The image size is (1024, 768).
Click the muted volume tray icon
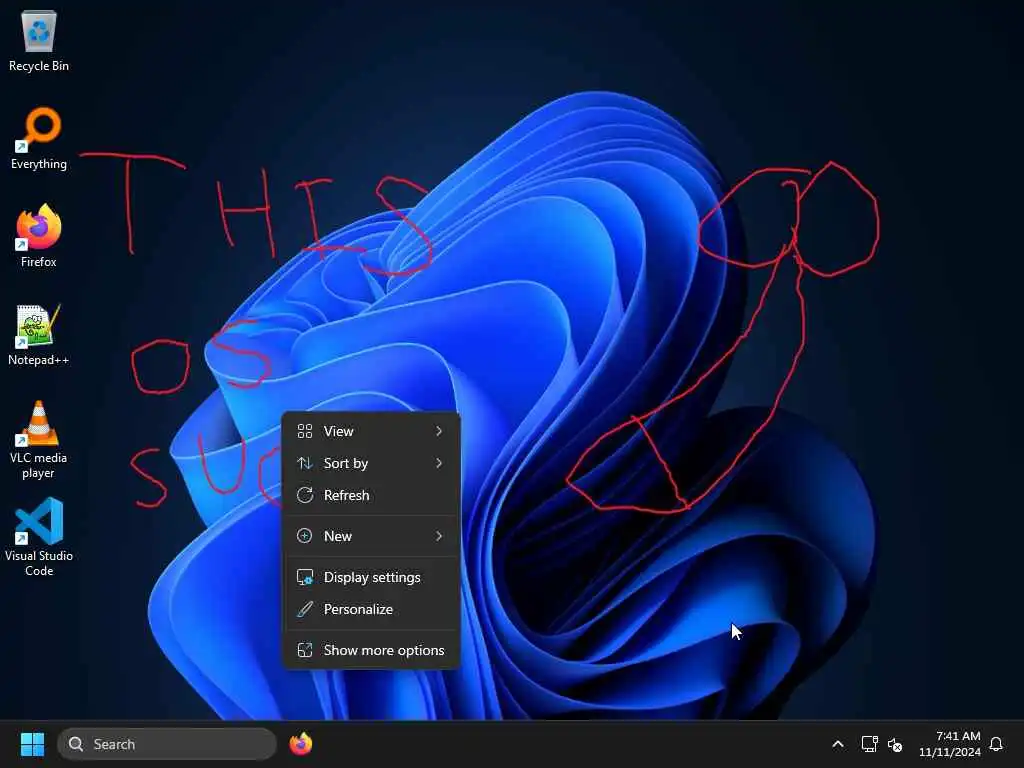(895, 744)
